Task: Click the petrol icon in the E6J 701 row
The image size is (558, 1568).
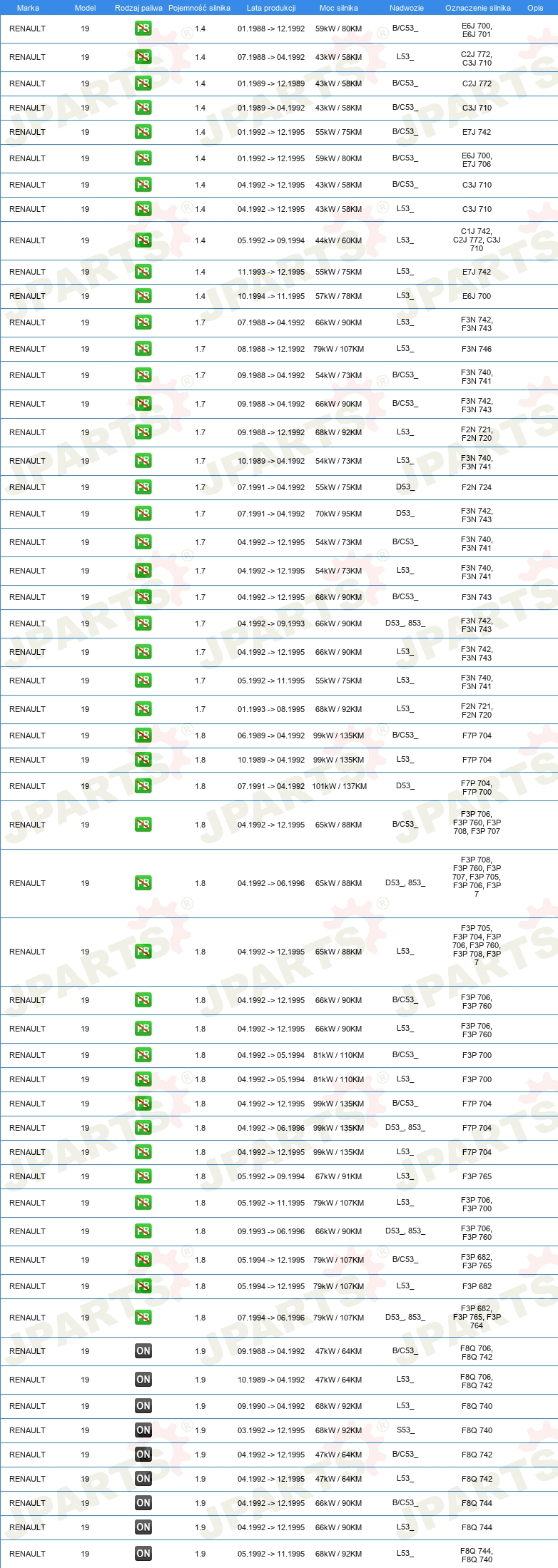Action: 143,29
